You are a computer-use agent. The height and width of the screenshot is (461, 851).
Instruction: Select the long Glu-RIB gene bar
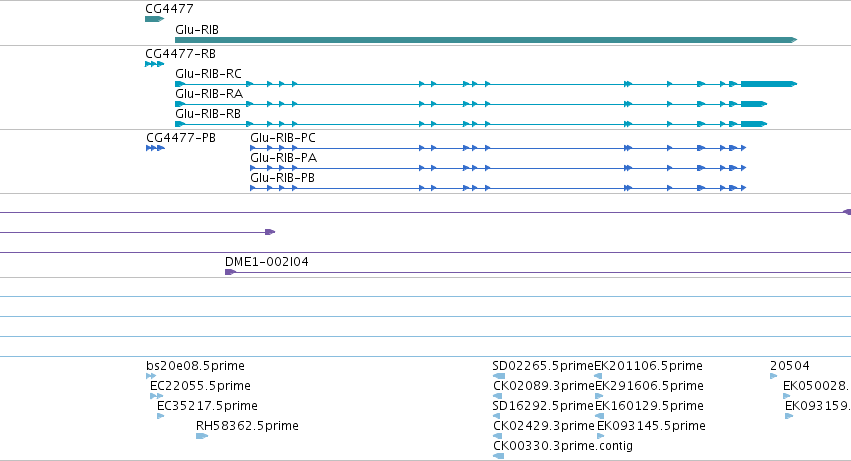(486, 40)
